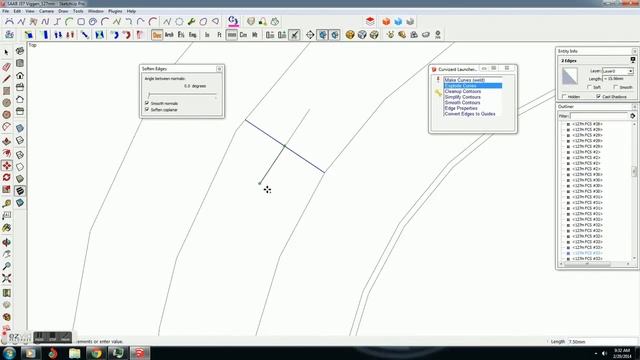Open File Explorer from the taskbar

[74, 353]
